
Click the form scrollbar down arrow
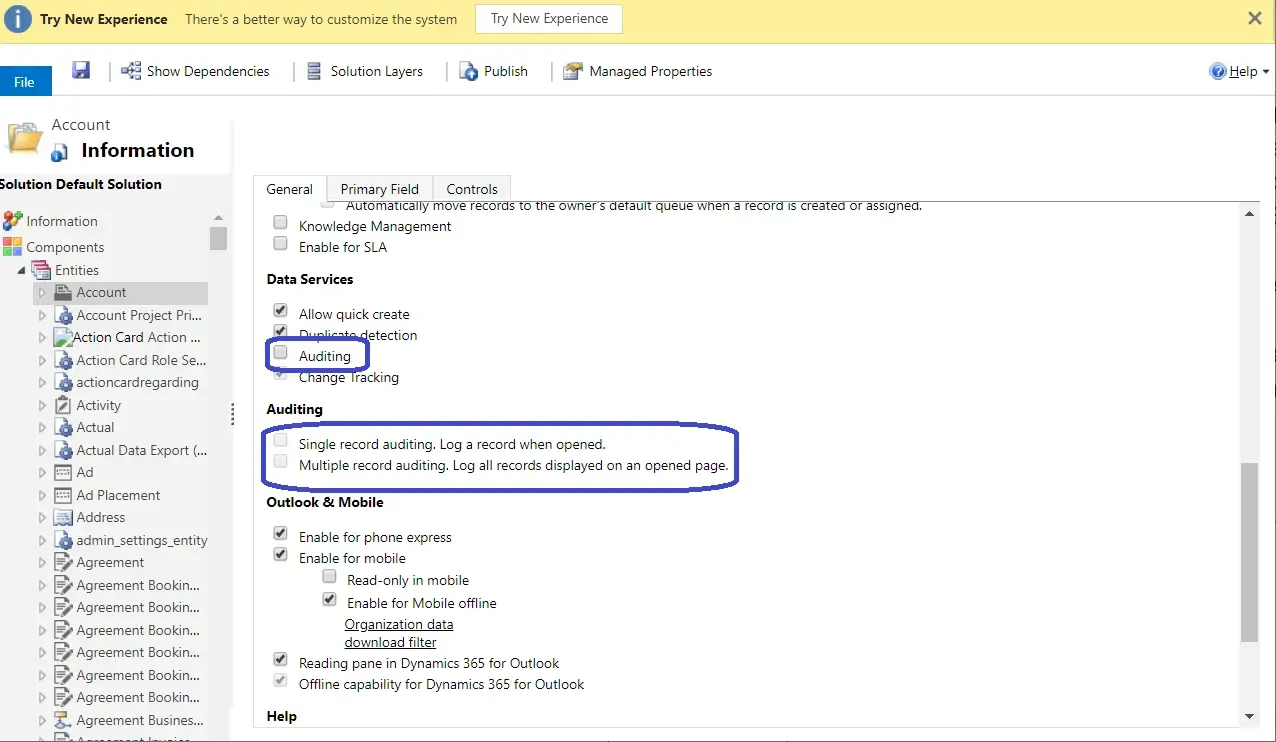pos(1249,716)
